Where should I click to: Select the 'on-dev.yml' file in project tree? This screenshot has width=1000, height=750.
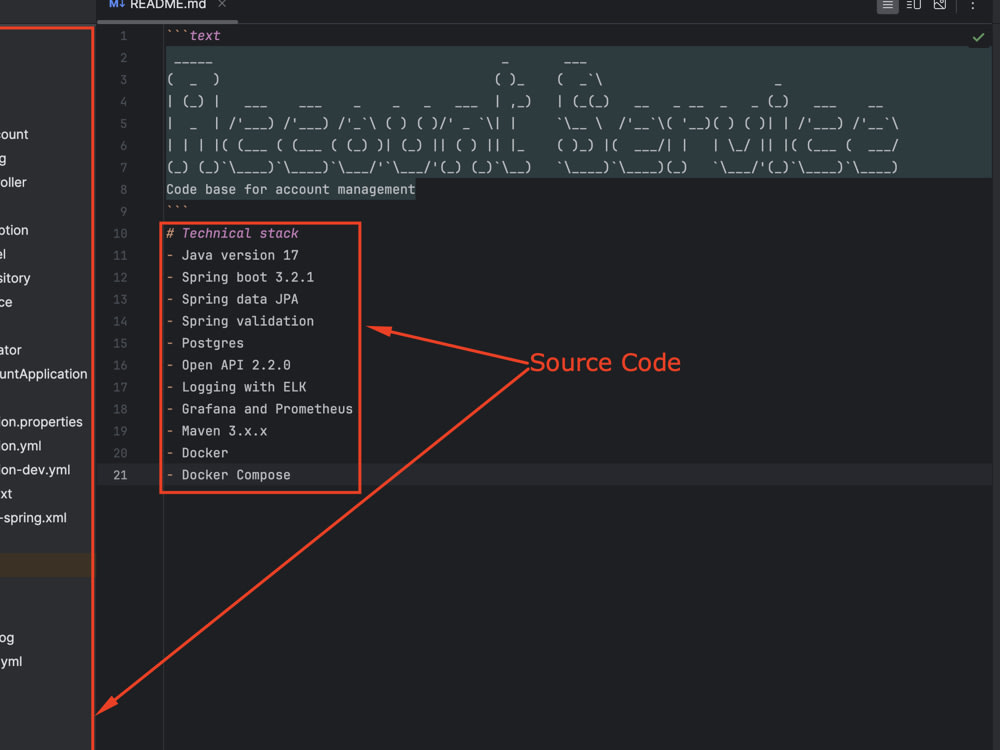pos(35,470)
